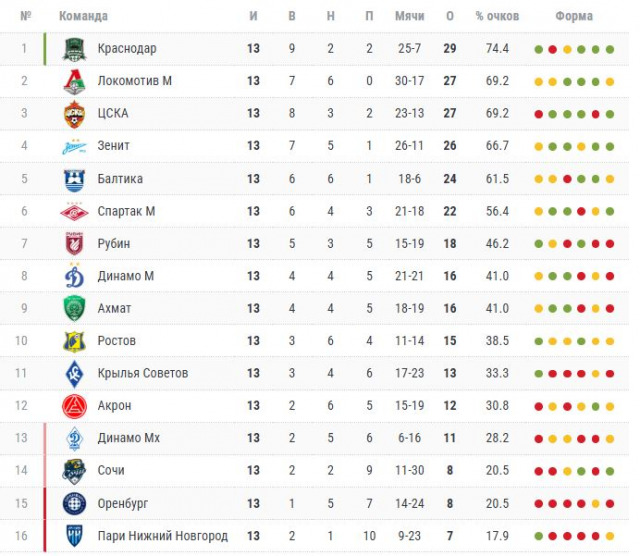Sort table by the О points column
Viewport: 640px width, 556px height.
450,16
